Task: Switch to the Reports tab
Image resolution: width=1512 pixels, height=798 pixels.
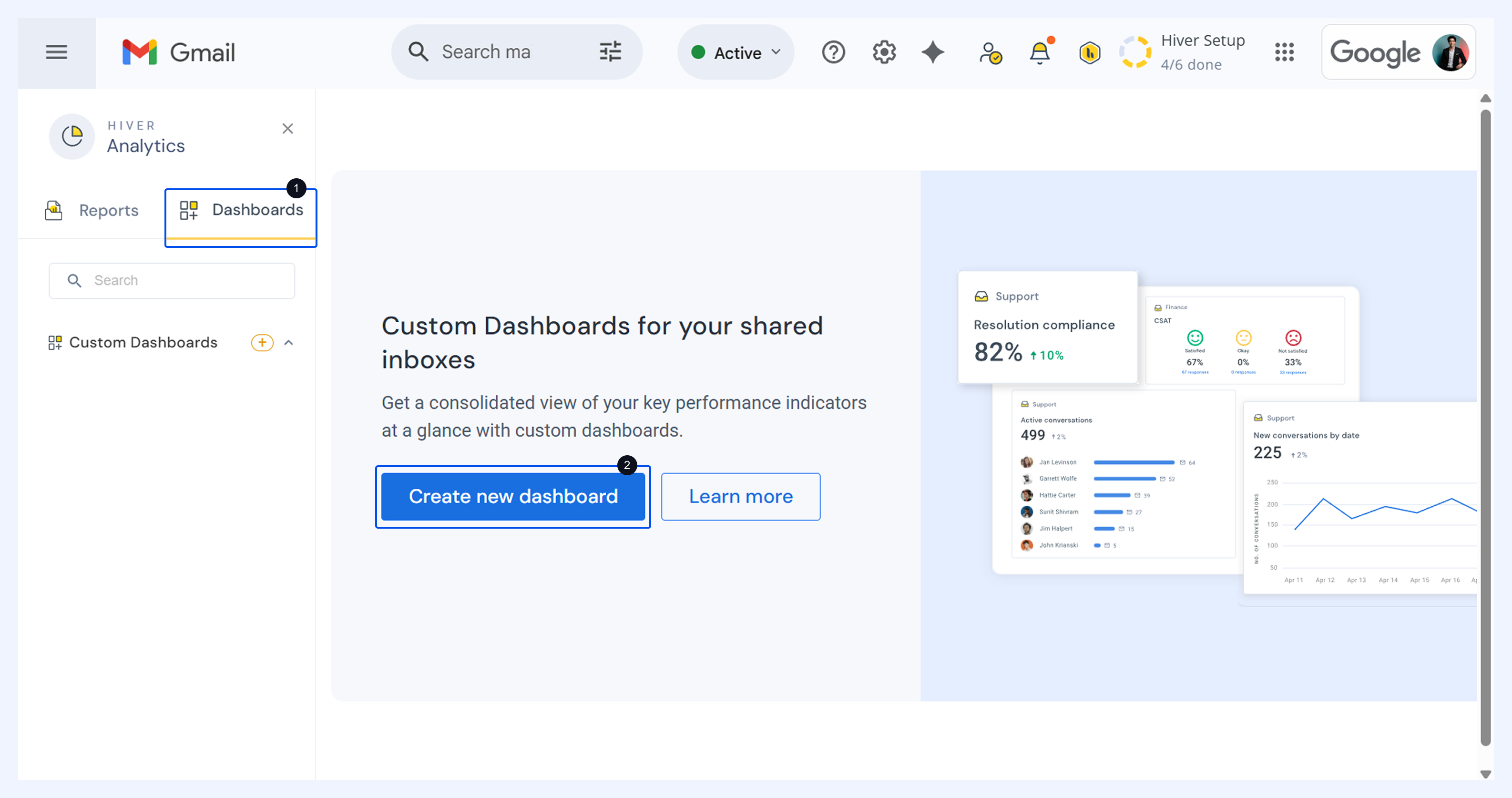Action: (x=92, y=210)
